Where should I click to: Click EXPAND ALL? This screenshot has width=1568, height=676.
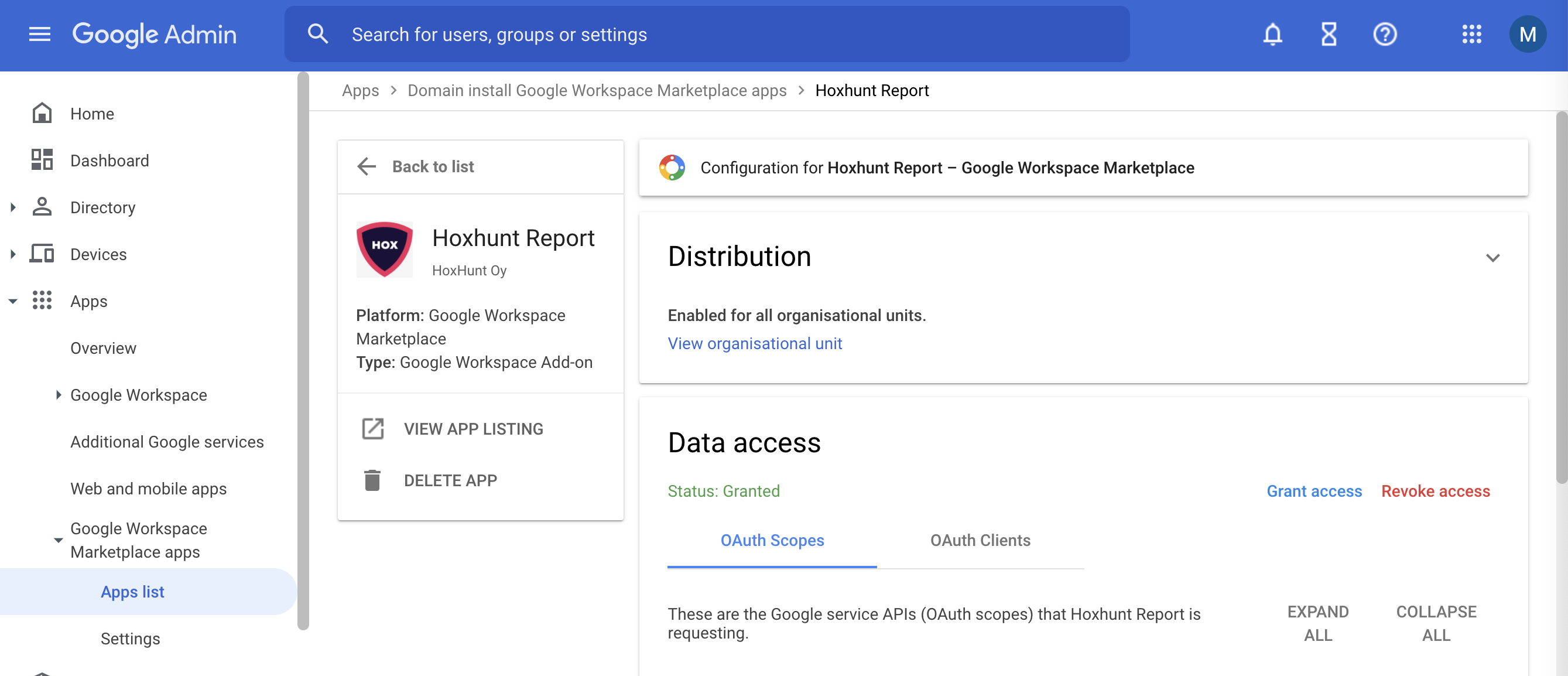coord(1317,623)
